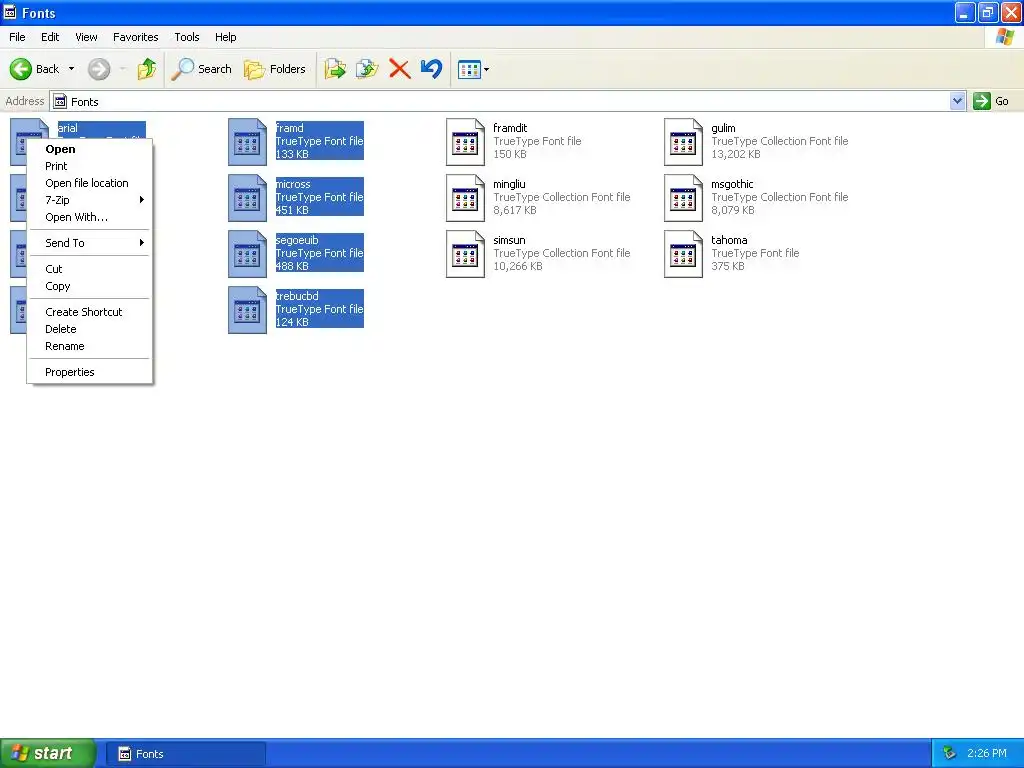The width and height of the screenshot is (1024, 768).
Task: Click the Fonts window title icon
Action: (10, 12)
